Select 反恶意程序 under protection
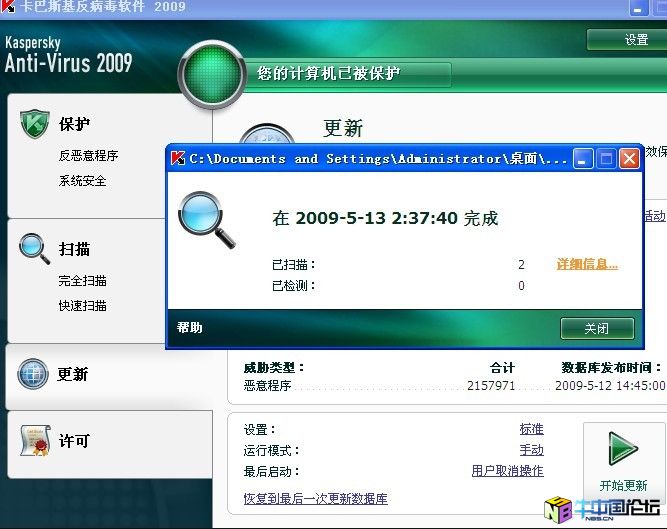The height and width of the screenshot is (529, 667). (x=88, y=156)
